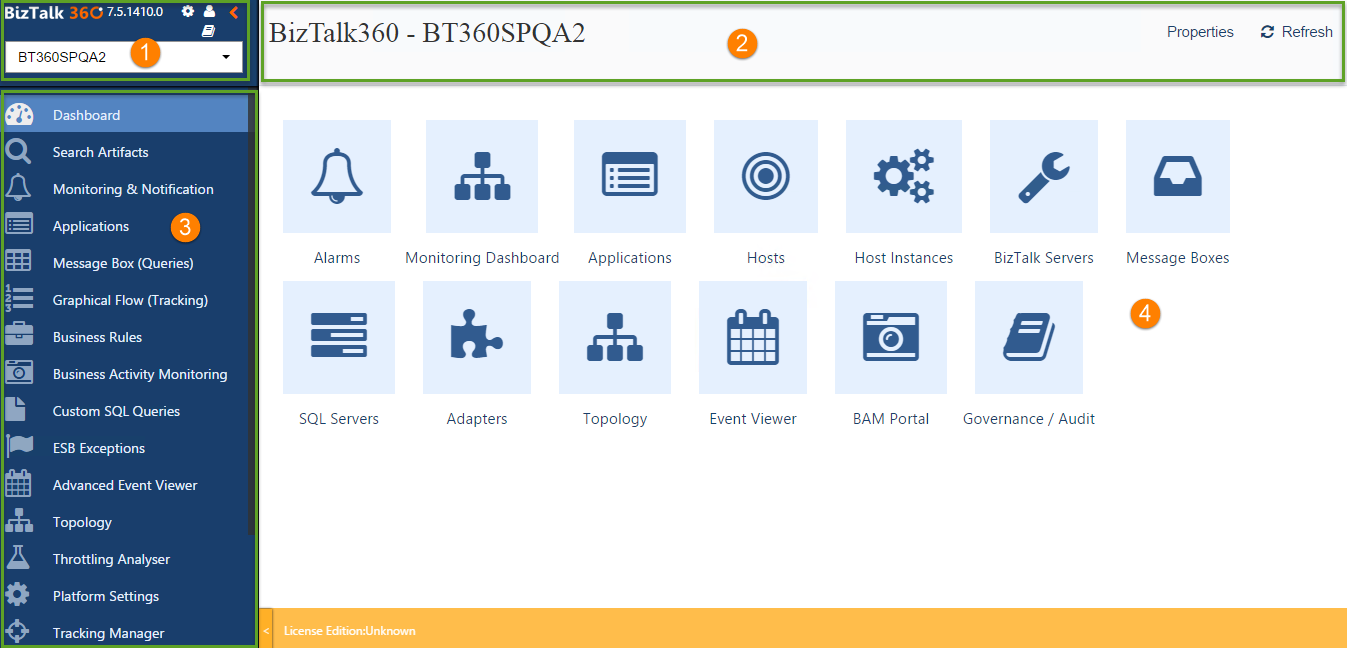This screenshot has height=648, width=1347.
Task: Refresh the dashboard
Action: click(x=1296, y=32)
